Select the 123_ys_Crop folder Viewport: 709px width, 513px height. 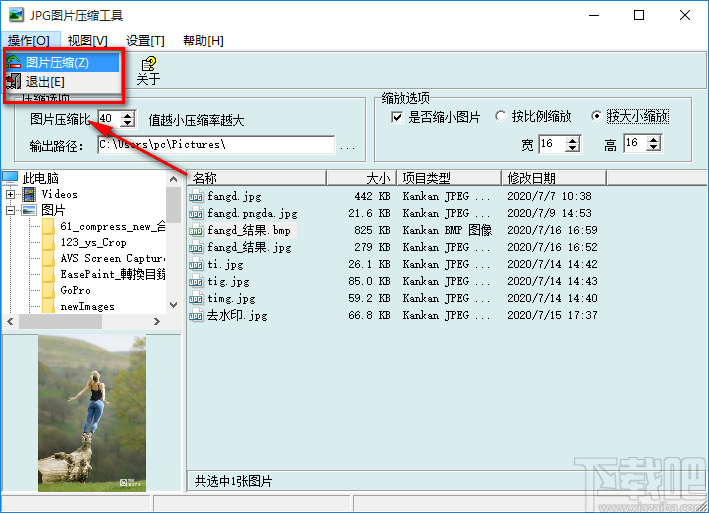click(x=93, y=243)
